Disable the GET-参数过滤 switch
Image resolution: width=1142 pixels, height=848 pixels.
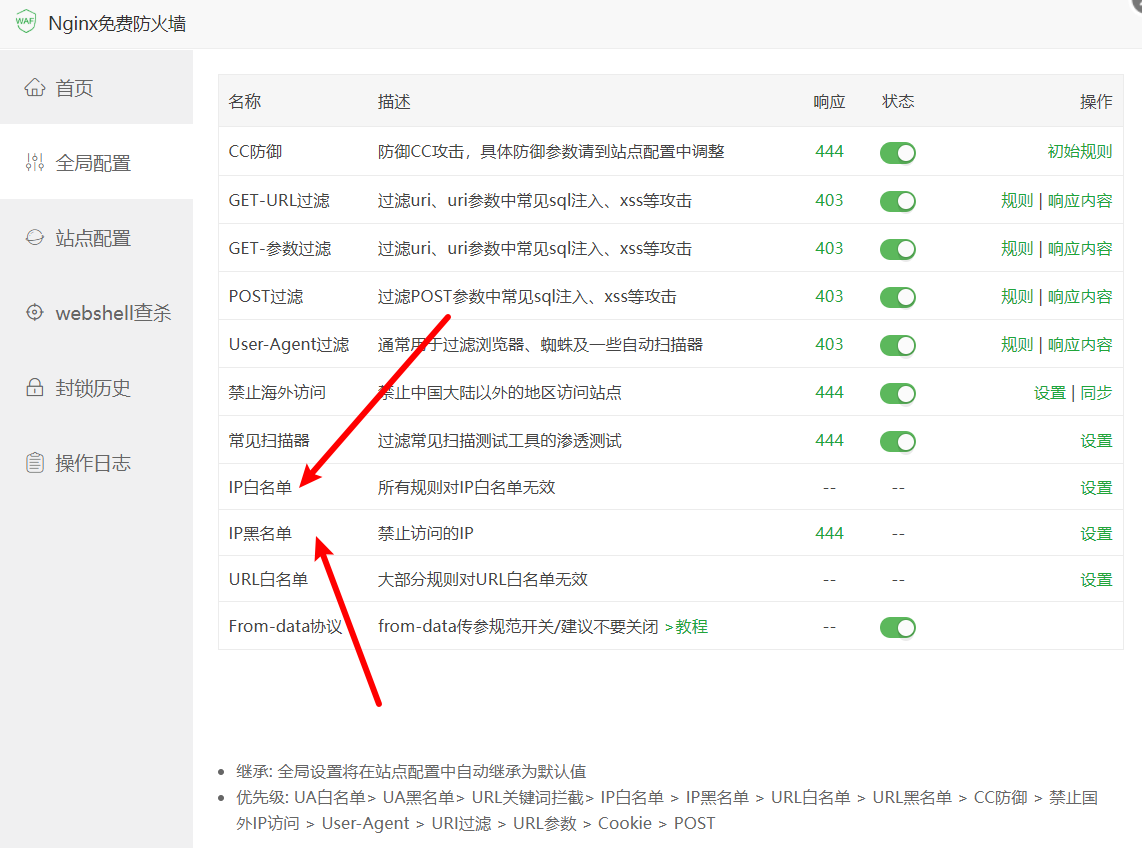897,249
